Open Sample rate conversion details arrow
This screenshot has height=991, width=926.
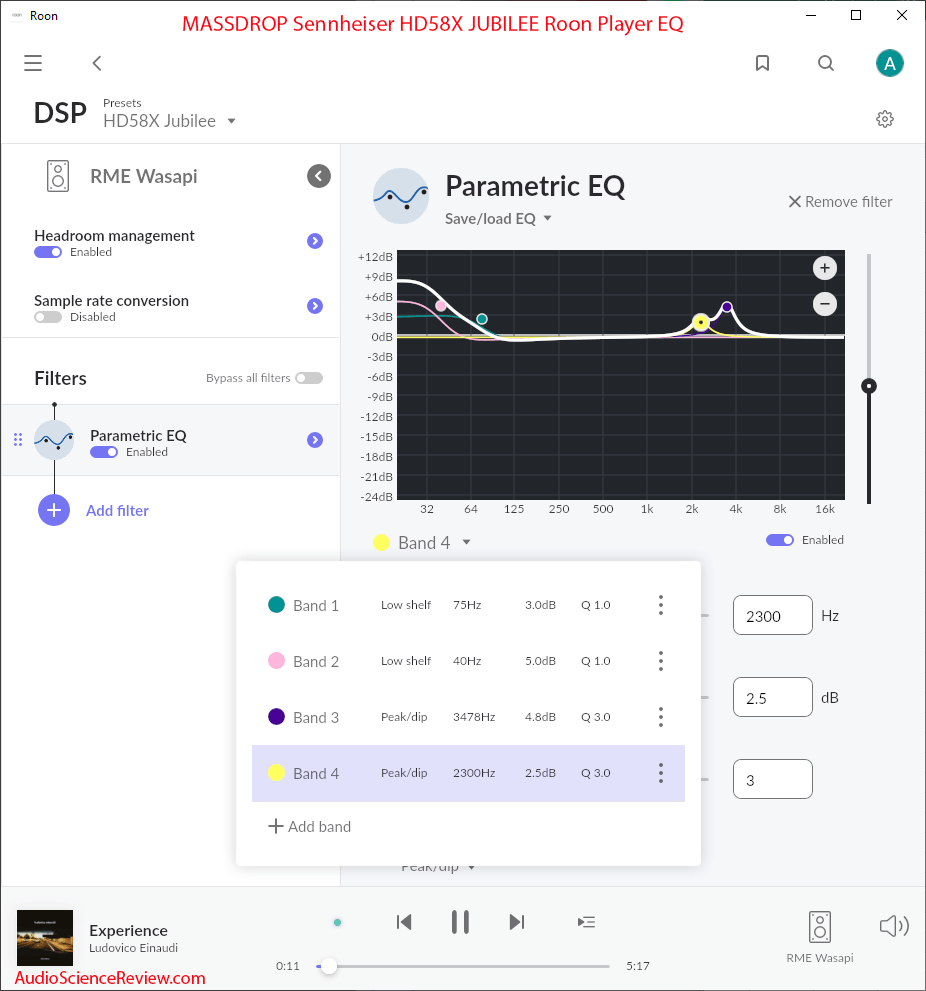(315, 306)
